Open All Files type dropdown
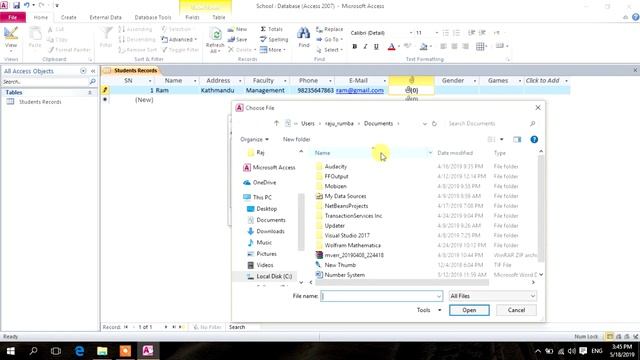Screen dimensions: 640x360 click(493, 296)
